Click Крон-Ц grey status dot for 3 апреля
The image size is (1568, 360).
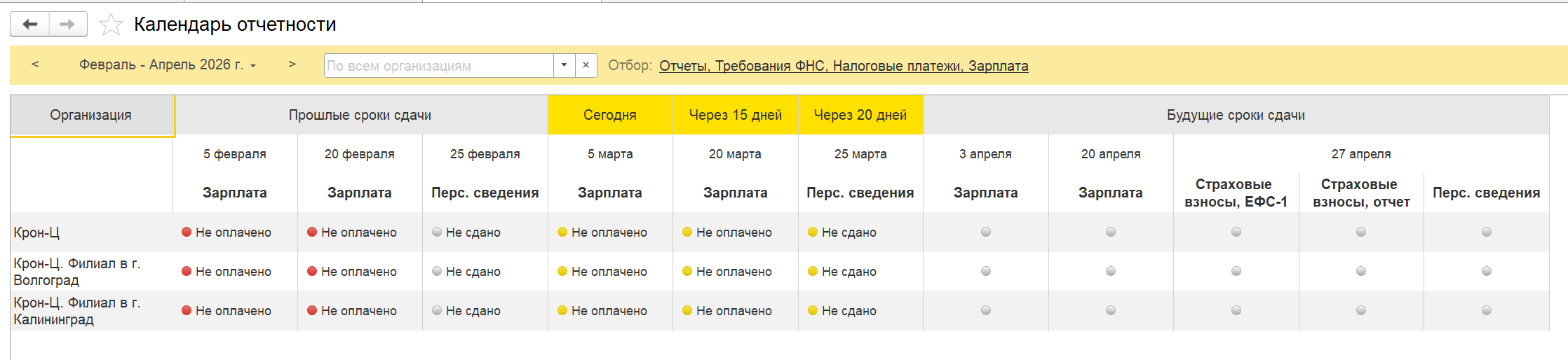coord(986,232)
